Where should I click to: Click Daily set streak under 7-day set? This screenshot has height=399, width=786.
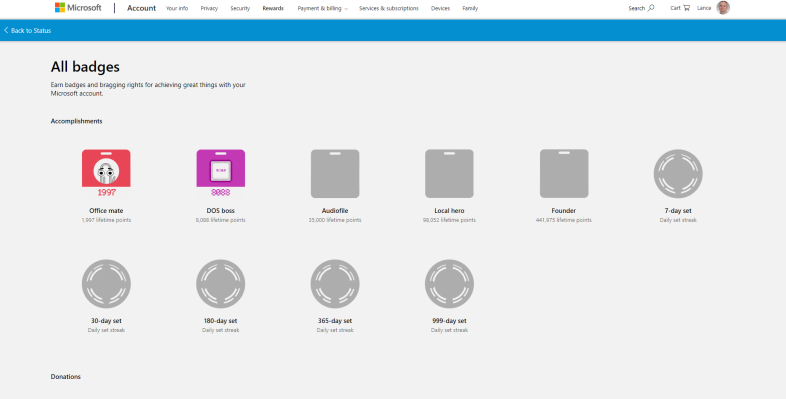click(x=678, y=220)
